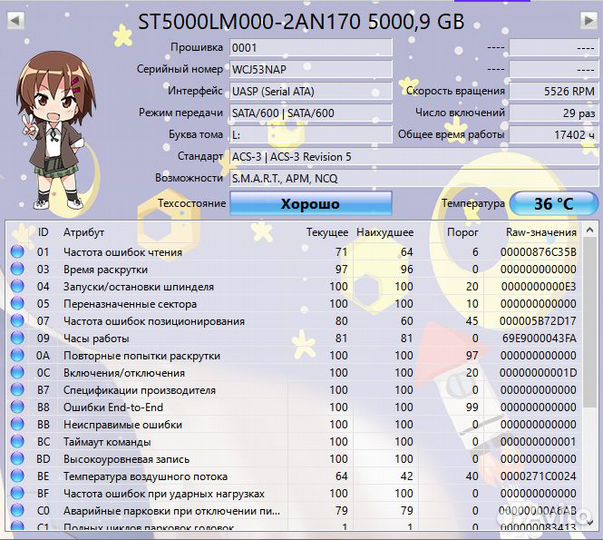Click rotation speed value 5526 RPM
The image size is (603, 540).
(554, 92)
